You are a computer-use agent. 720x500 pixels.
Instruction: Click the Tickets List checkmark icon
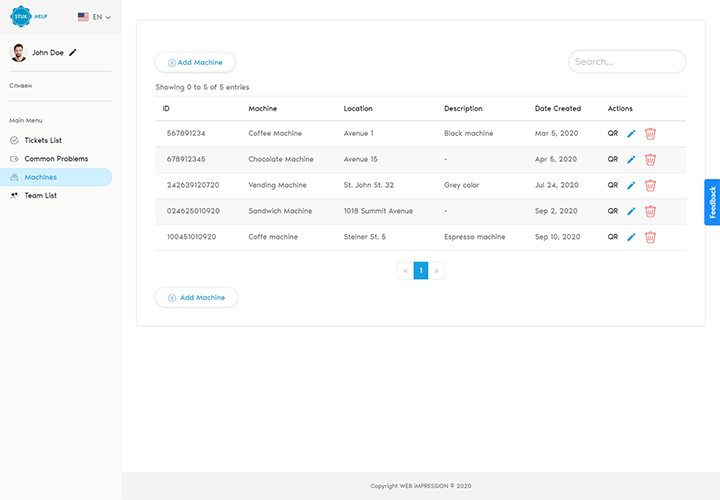[x=14, y=140]
